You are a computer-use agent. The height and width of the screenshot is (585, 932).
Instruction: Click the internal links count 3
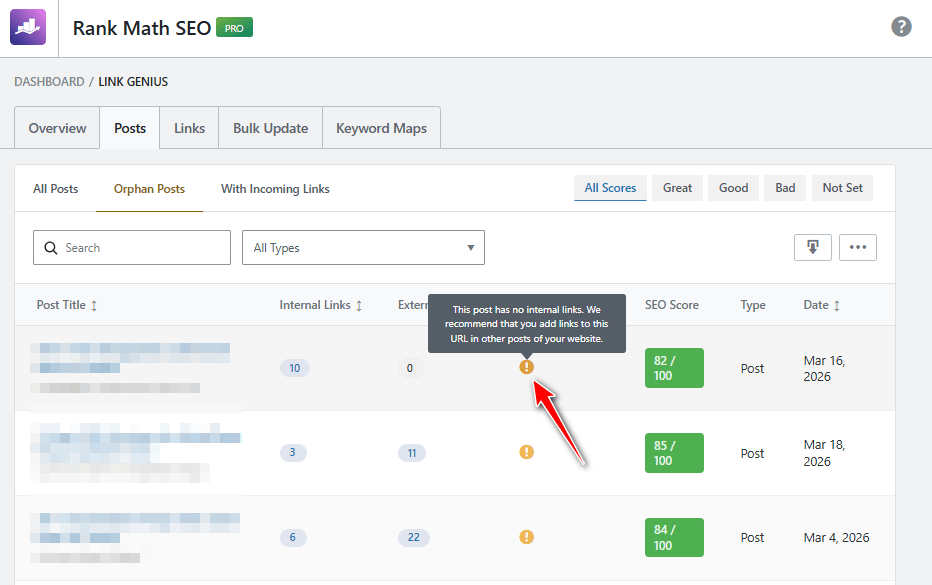click(x=293, y=452)
